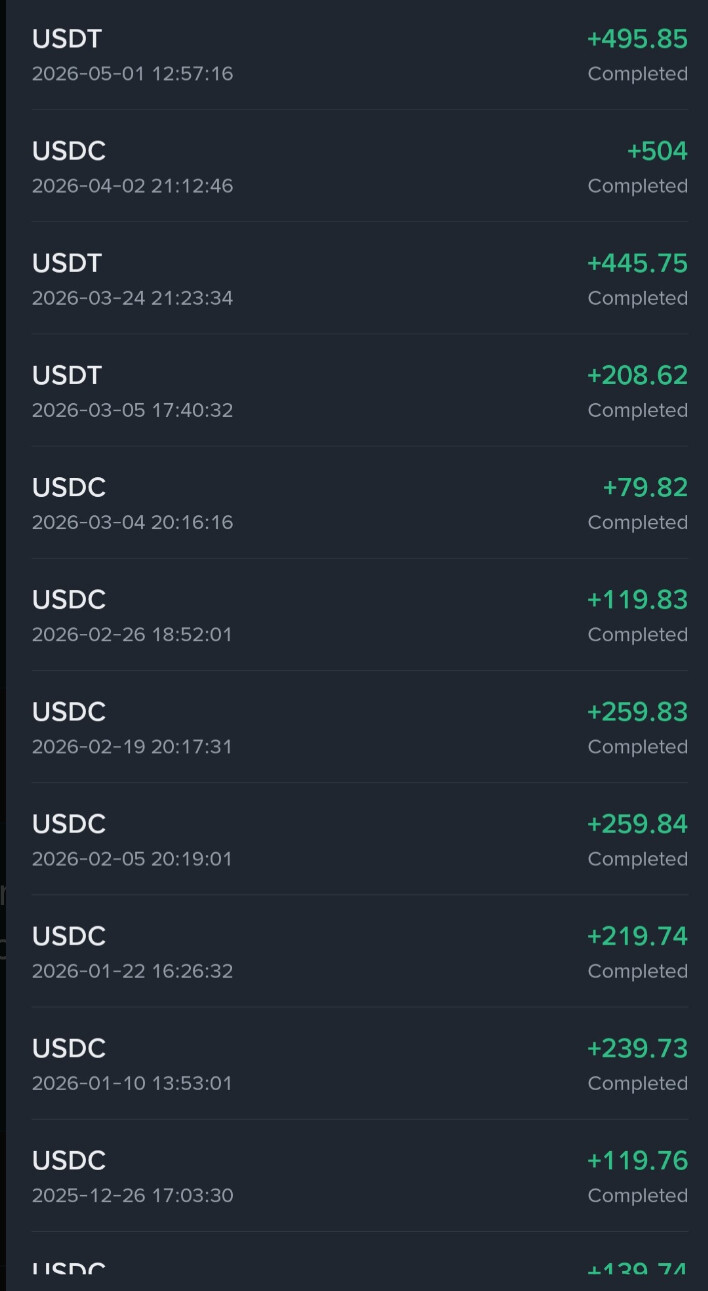The height and width of the screenshot is (1291, 708).
Task: Open the USDC transaction dated 2026-02-26
Action: pos(360,614)
